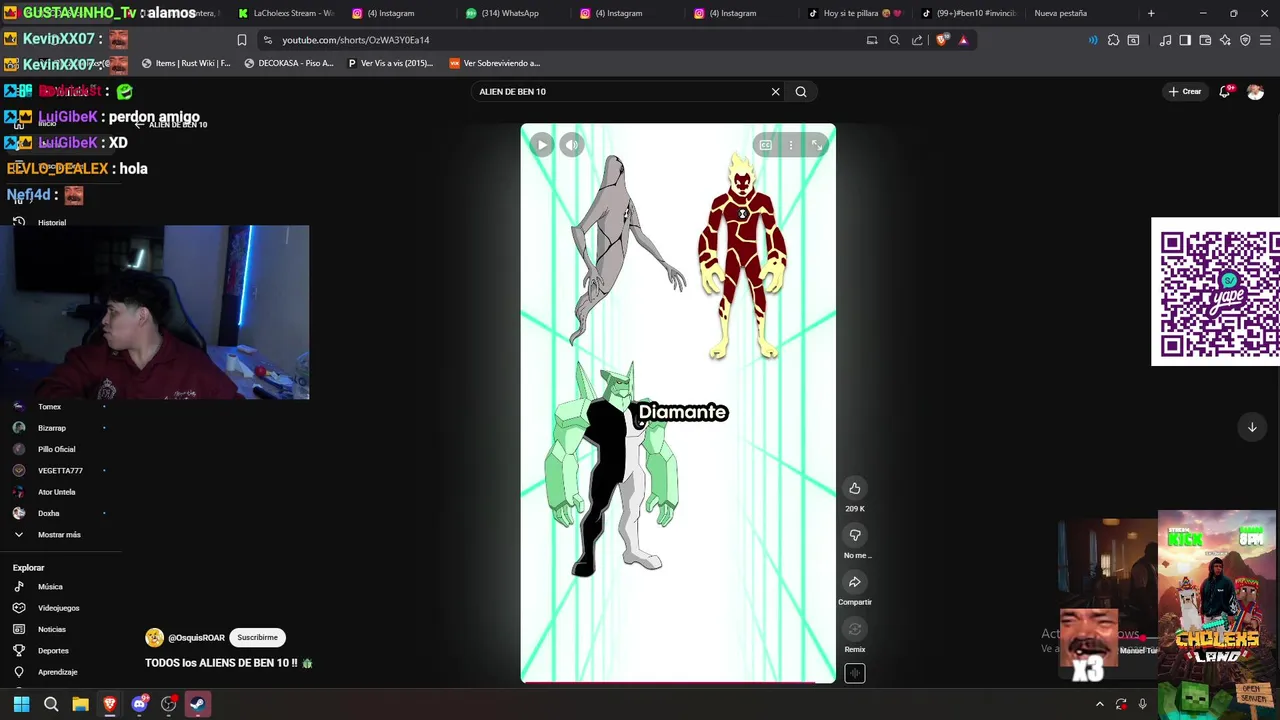Open Steam from the taskbar
Screen dimensions: 1280x720
[x=197, y=704]
